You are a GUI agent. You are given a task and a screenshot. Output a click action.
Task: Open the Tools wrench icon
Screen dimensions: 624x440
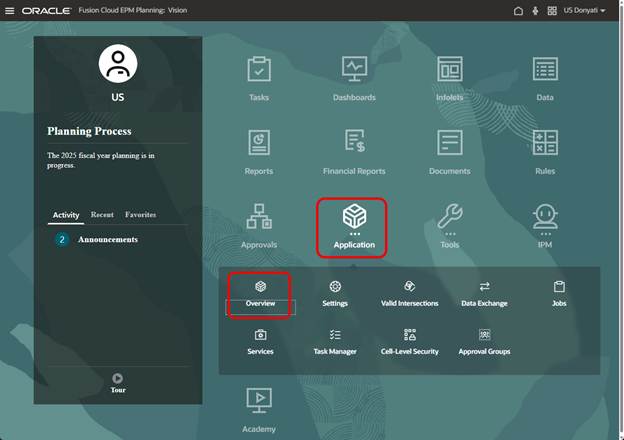(x=449, y=217)
